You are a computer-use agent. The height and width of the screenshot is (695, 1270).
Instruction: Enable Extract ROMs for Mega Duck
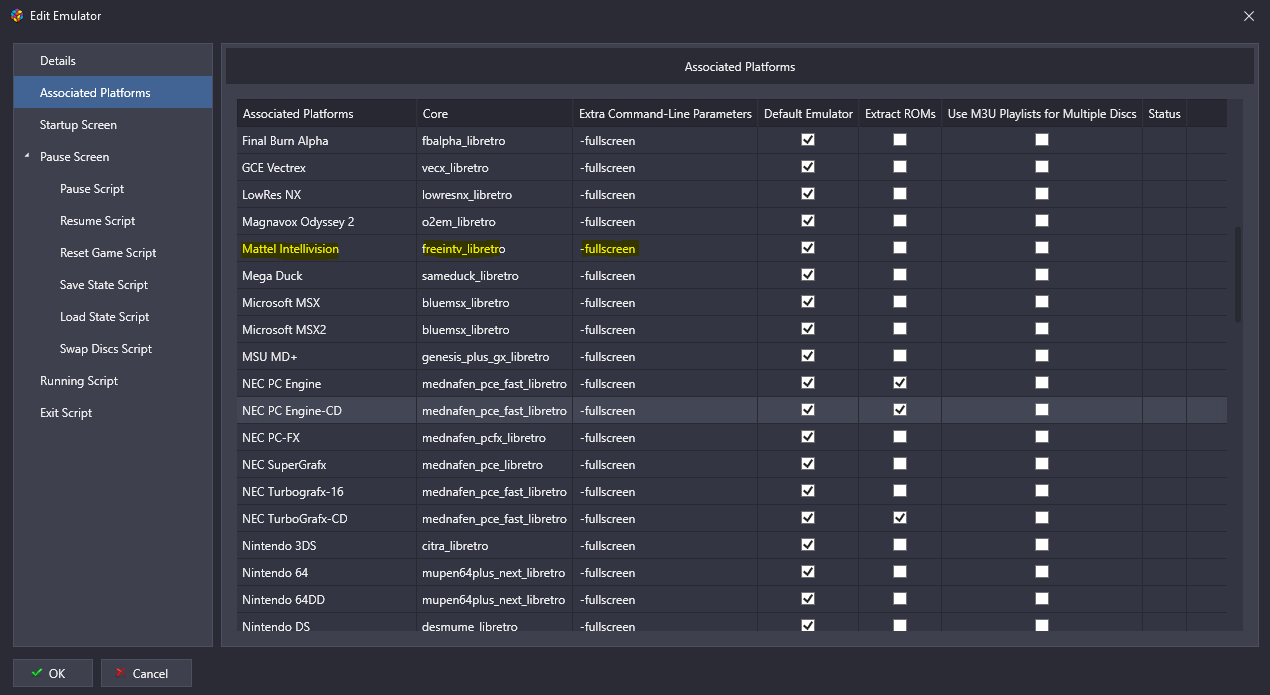point(900,275)
